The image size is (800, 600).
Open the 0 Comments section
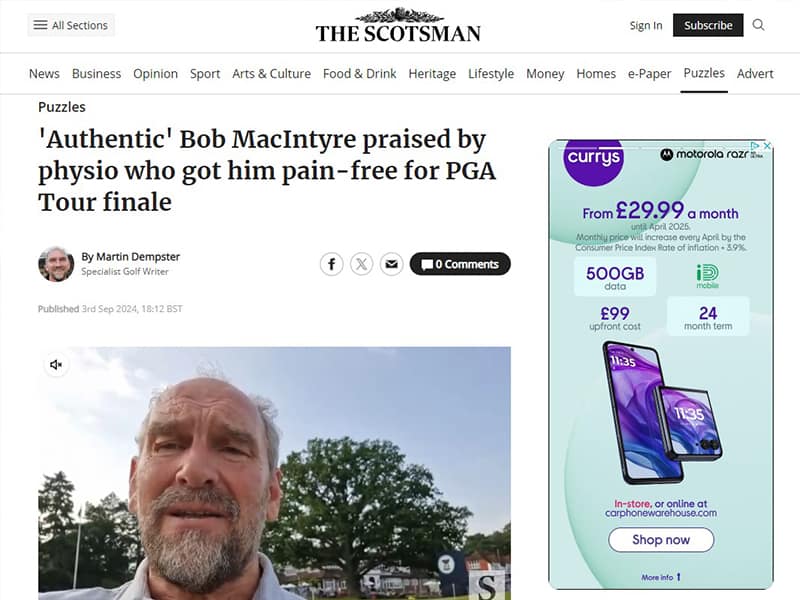pyautogui.click(x=460, y=264)
